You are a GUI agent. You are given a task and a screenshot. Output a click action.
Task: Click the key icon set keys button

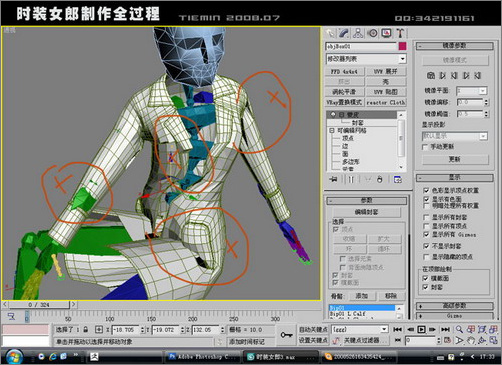[x=286, y=335]
